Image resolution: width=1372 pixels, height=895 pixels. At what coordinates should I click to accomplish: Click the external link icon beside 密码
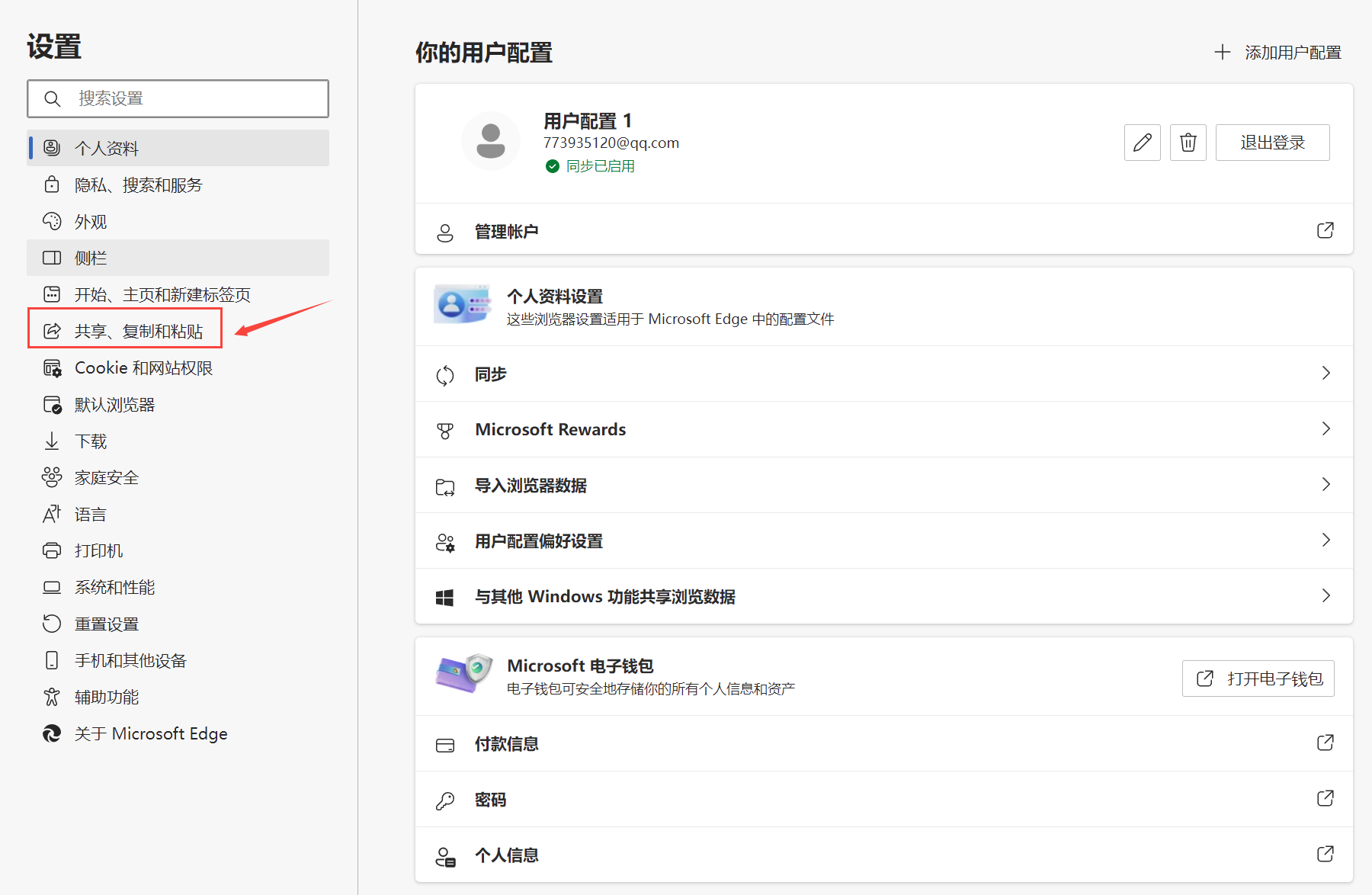point(1325,798)
